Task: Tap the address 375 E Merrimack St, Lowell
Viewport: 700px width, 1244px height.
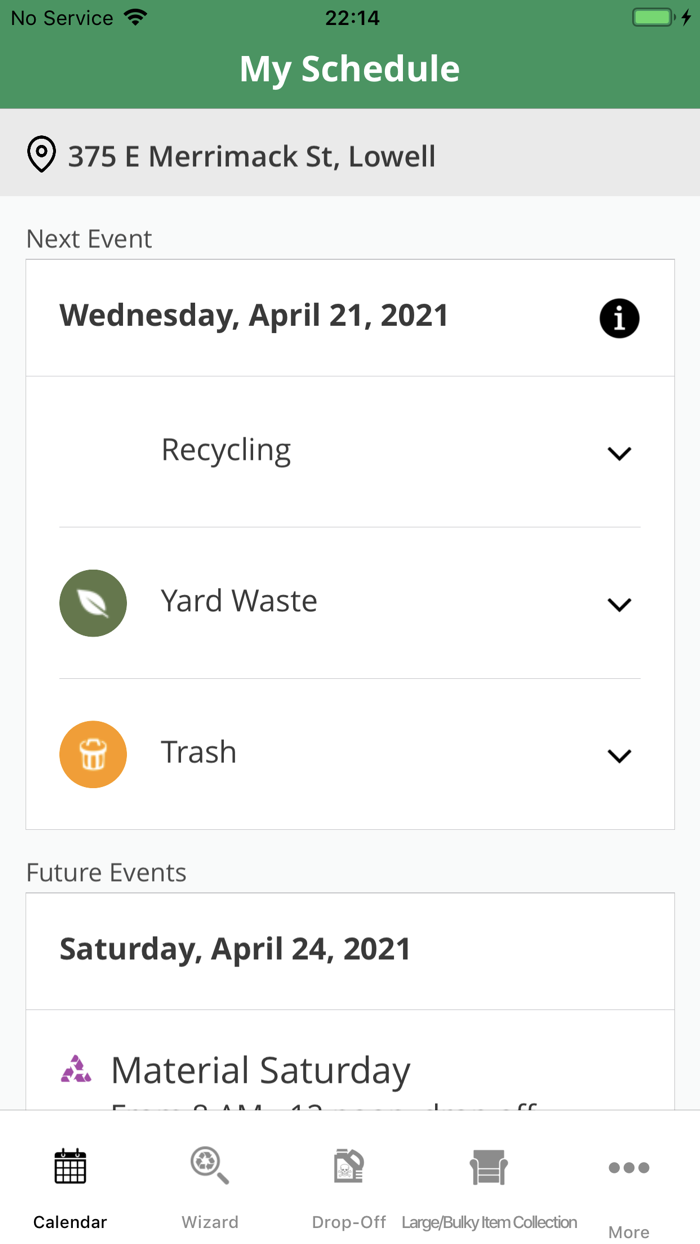Action: pos(250,155)
